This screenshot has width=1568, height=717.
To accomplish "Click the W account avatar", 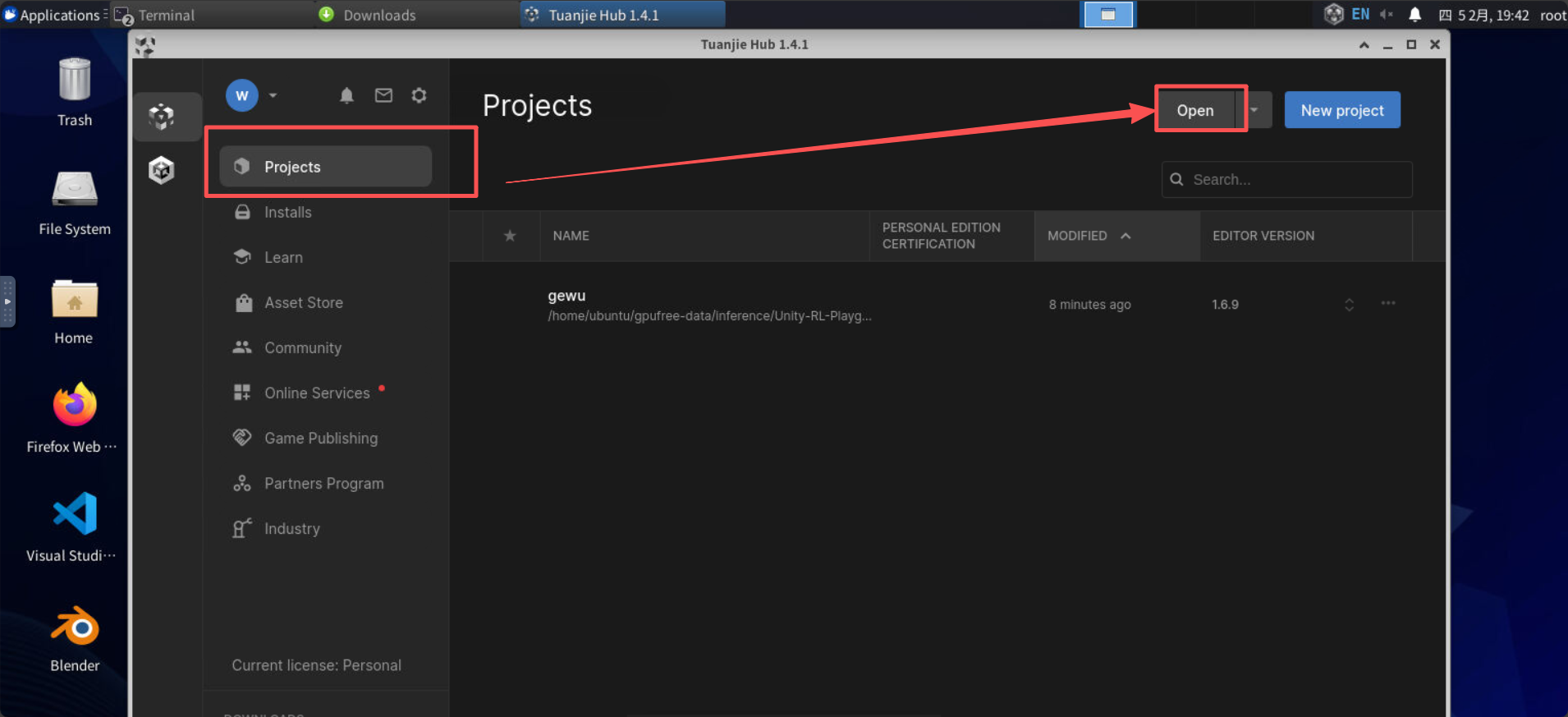I will pos(242,95).
